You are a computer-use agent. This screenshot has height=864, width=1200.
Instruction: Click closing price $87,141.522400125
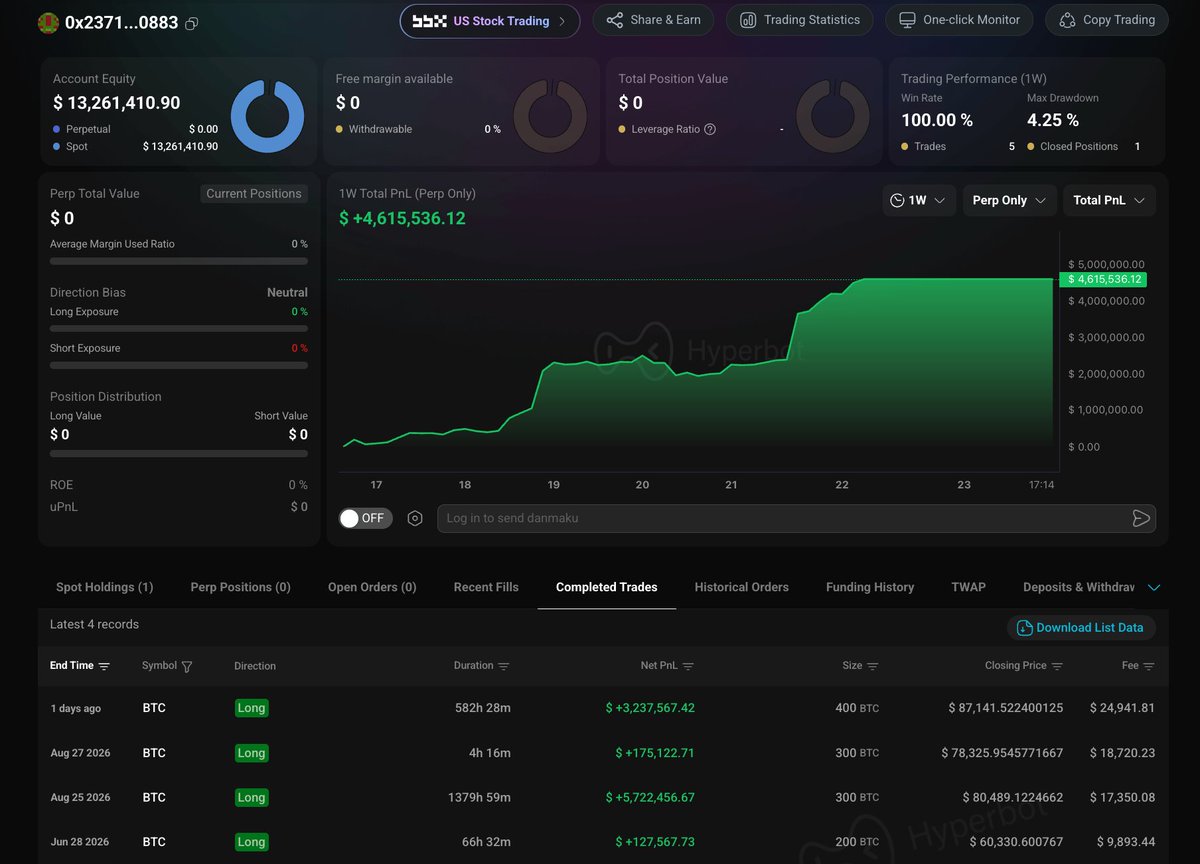pyautogui.click(x=1006, y=708)
